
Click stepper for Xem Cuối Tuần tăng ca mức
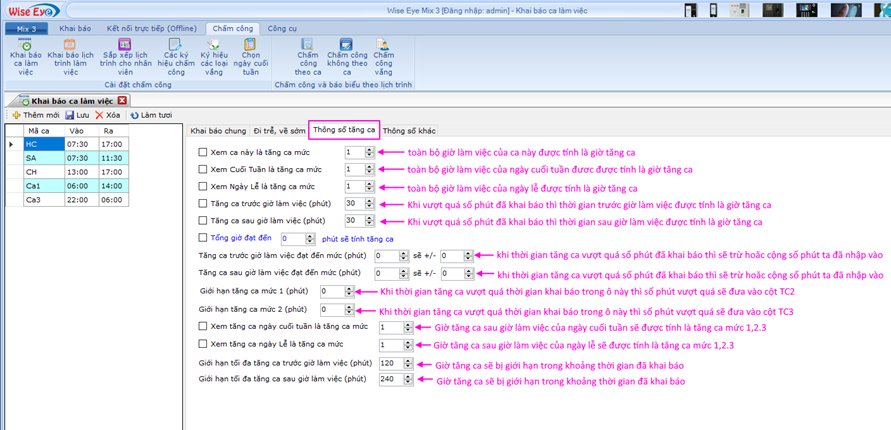pyautogui.click(x=369, y=170)
